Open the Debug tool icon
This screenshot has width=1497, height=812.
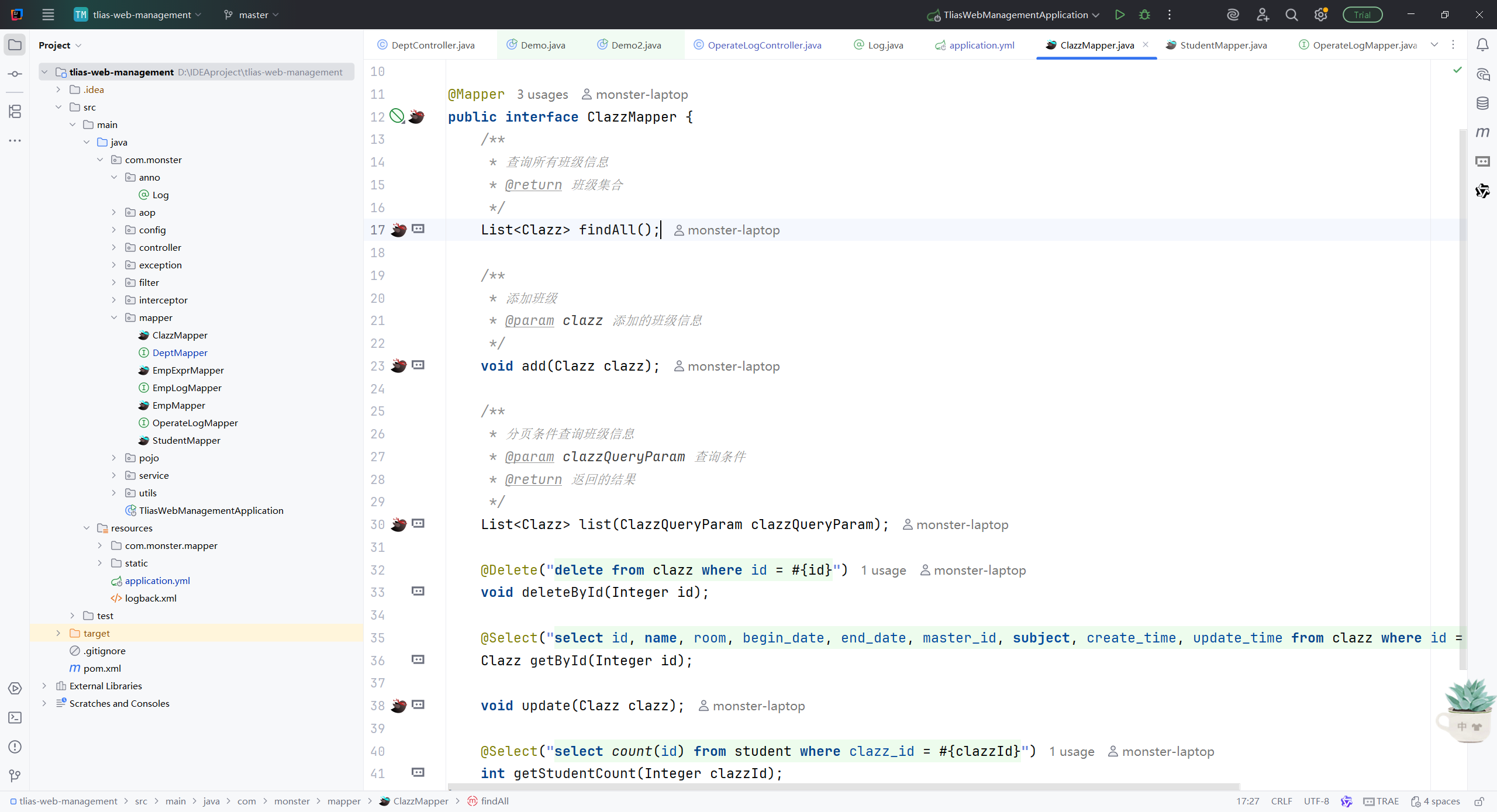1145,15
